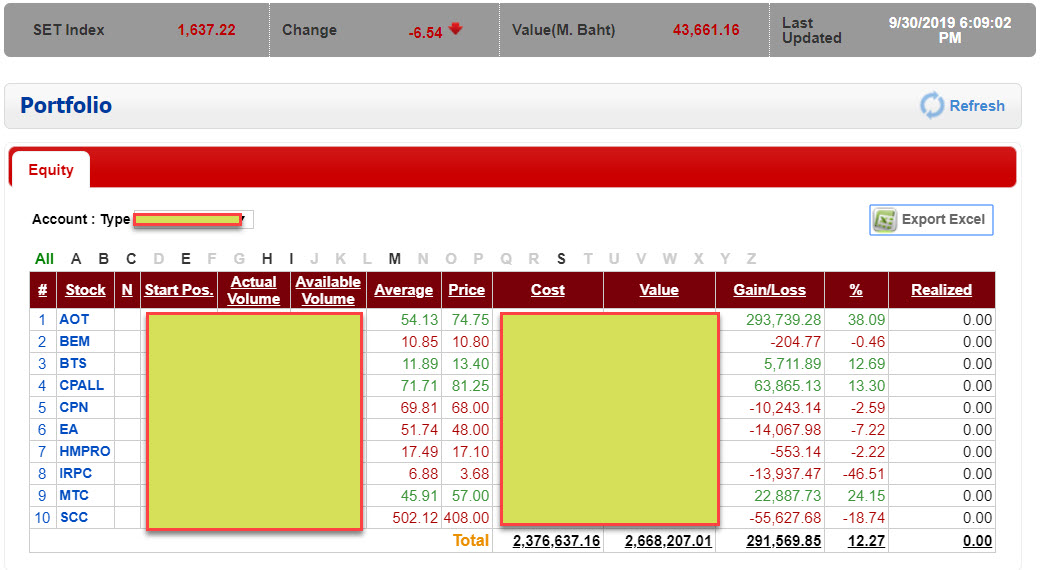Click CPALL average 71.71

click(x=420, y=386)
